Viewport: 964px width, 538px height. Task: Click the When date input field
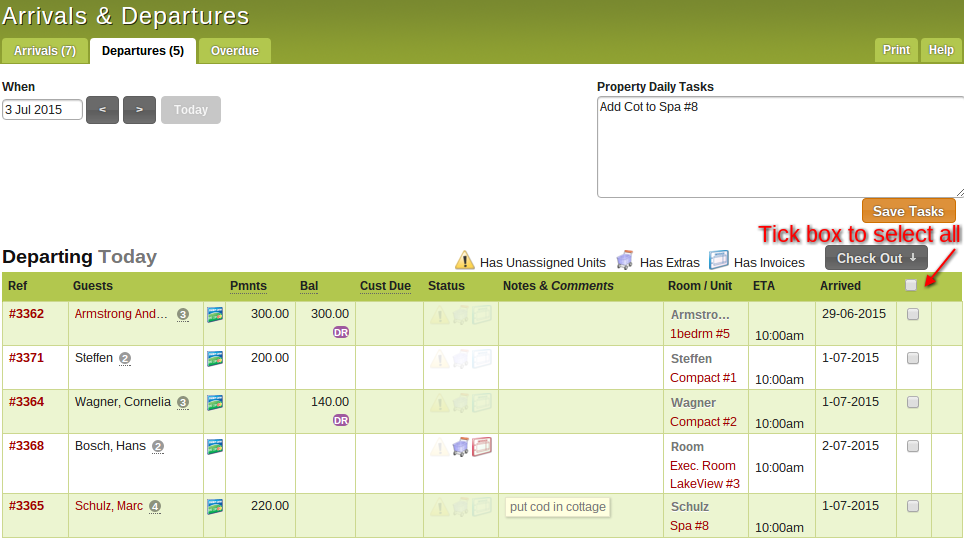click(42, 110)
